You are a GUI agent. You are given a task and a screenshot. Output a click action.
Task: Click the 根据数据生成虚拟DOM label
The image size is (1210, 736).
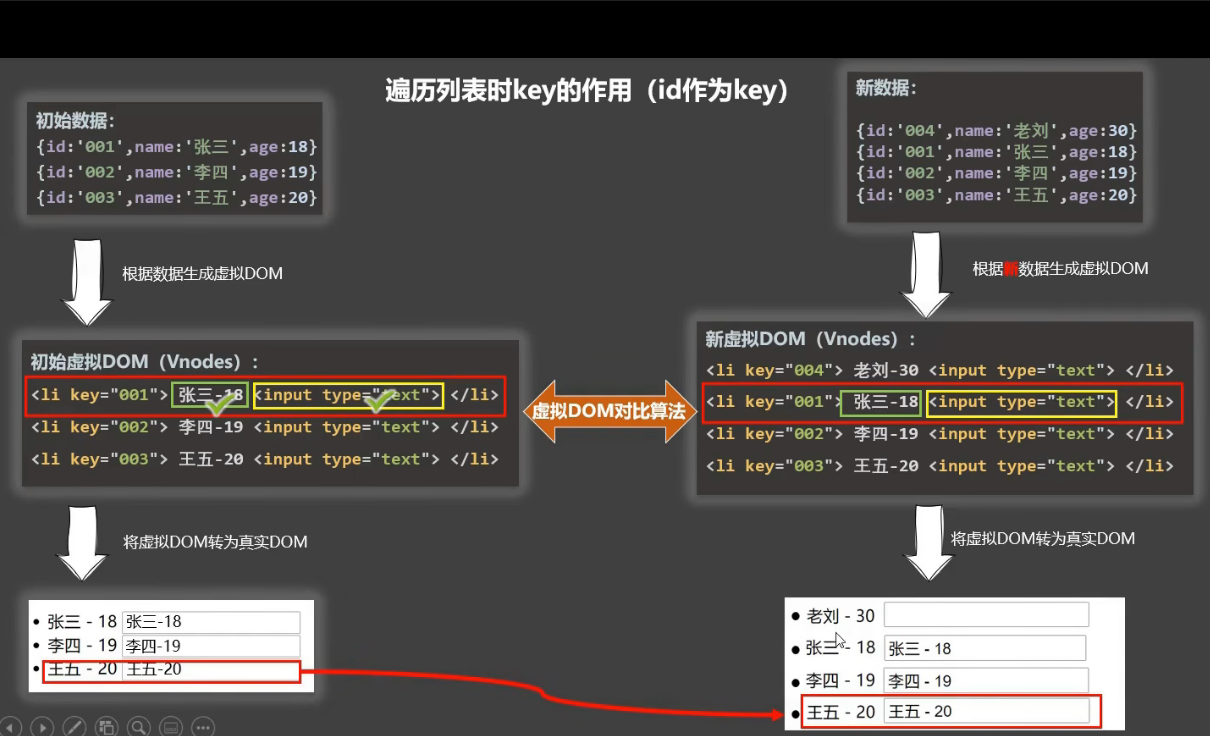(x=202, y=273)
